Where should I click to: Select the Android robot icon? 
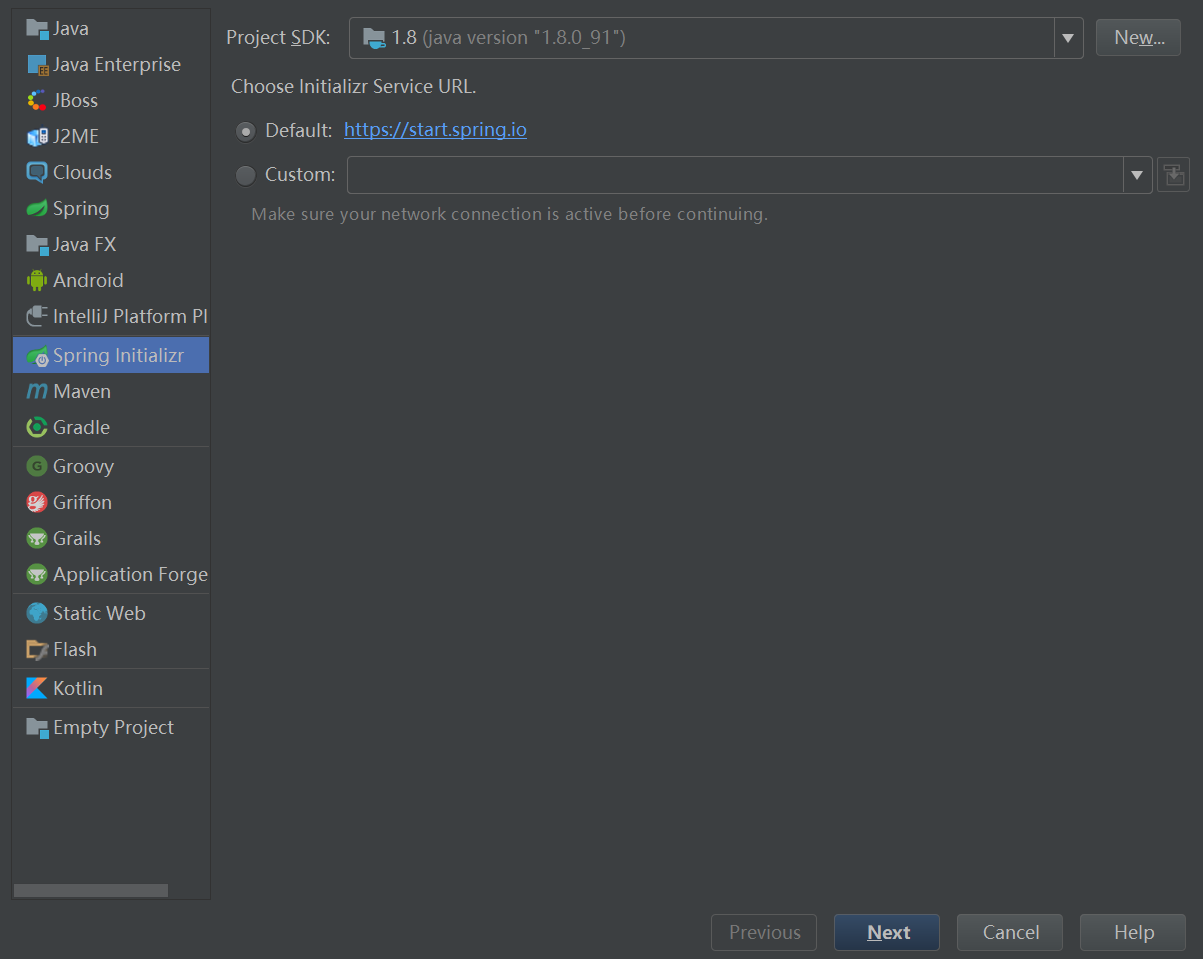pyautogui.click(x=37, y=280)
